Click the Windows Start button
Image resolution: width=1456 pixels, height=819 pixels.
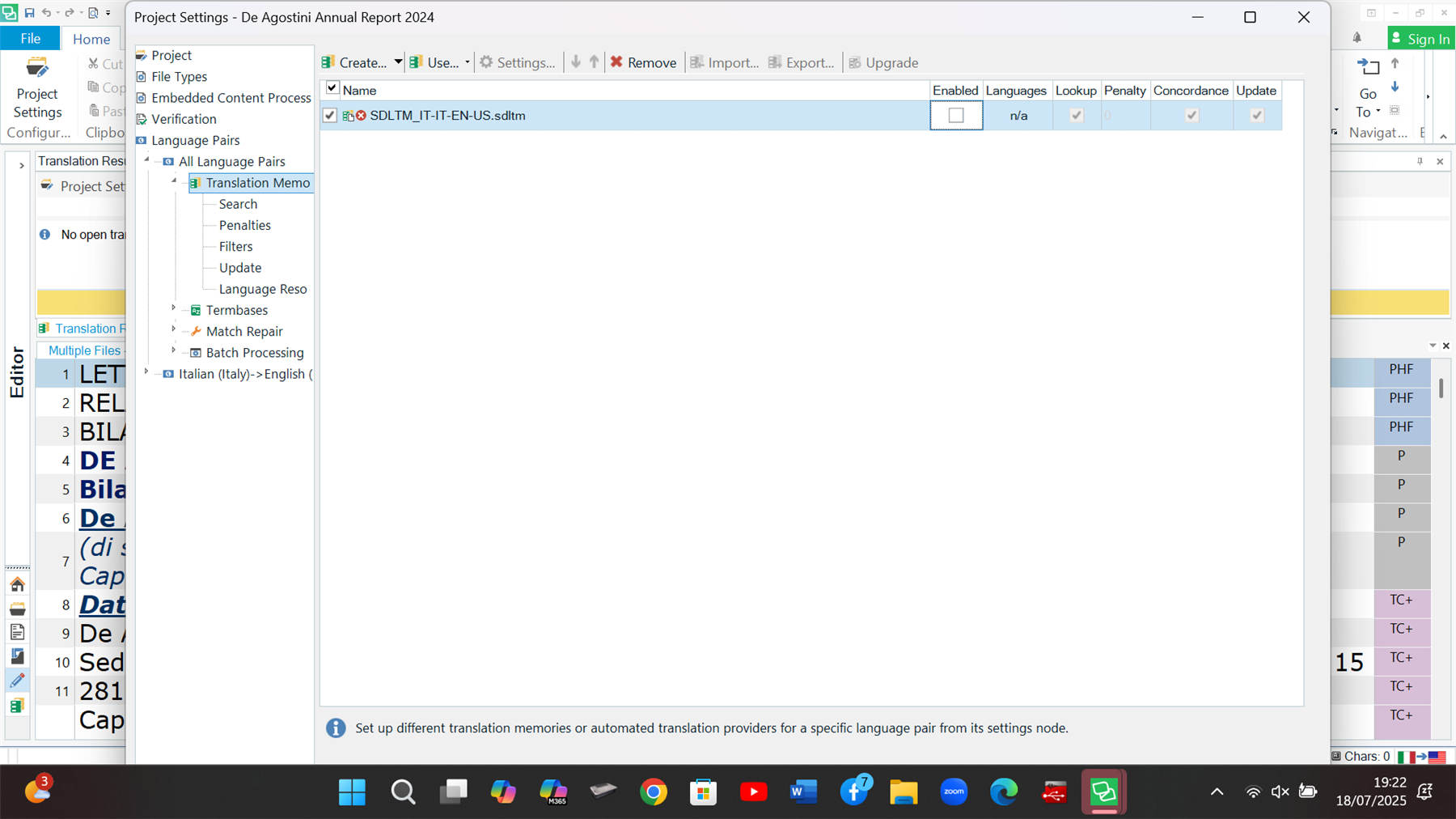tap(352, 791)
